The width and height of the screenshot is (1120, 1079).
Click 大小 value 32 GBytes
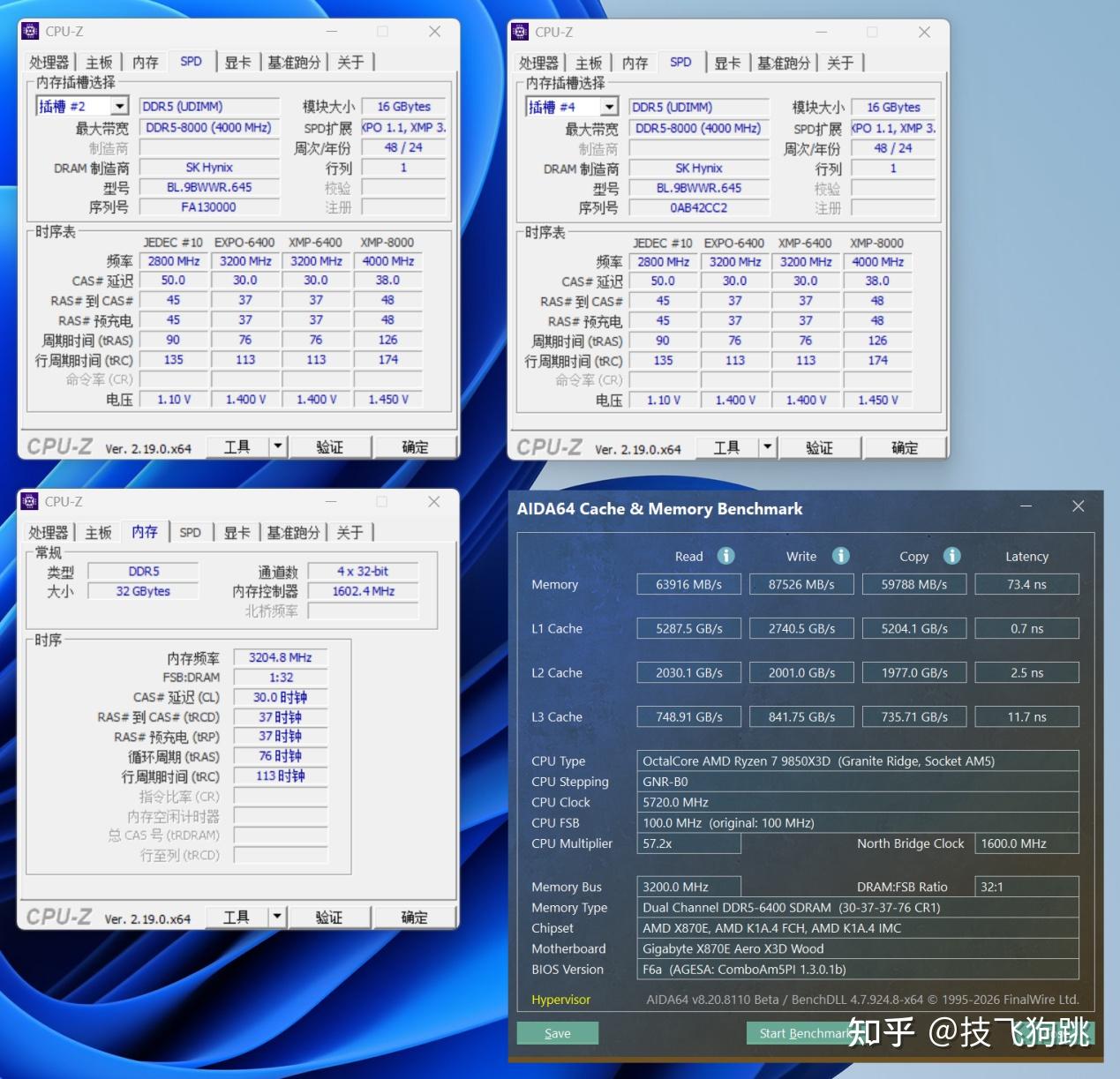tap(143, 591)
